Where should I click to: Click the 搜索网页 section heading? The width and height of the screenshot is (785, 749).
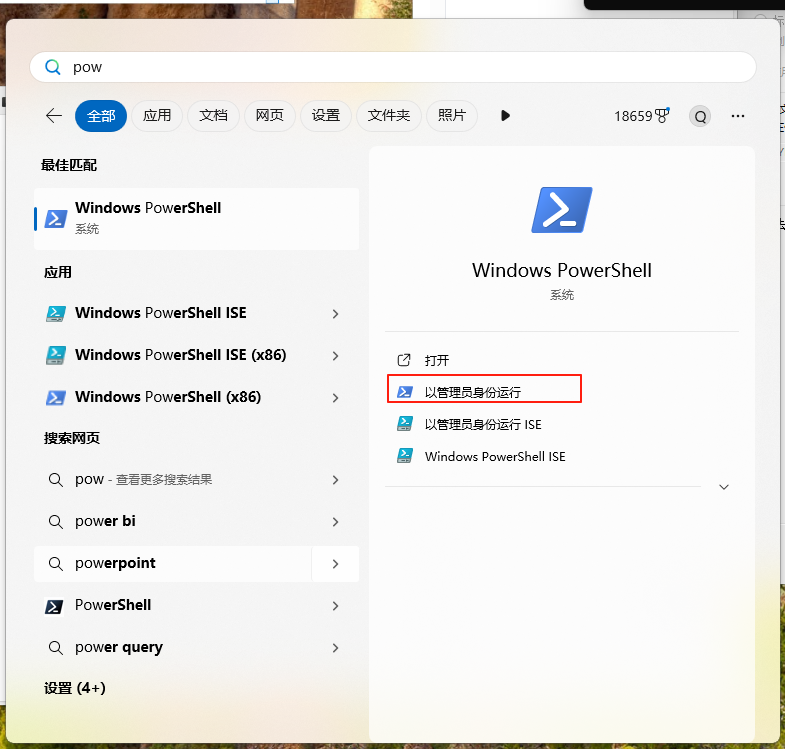[72, 438]
